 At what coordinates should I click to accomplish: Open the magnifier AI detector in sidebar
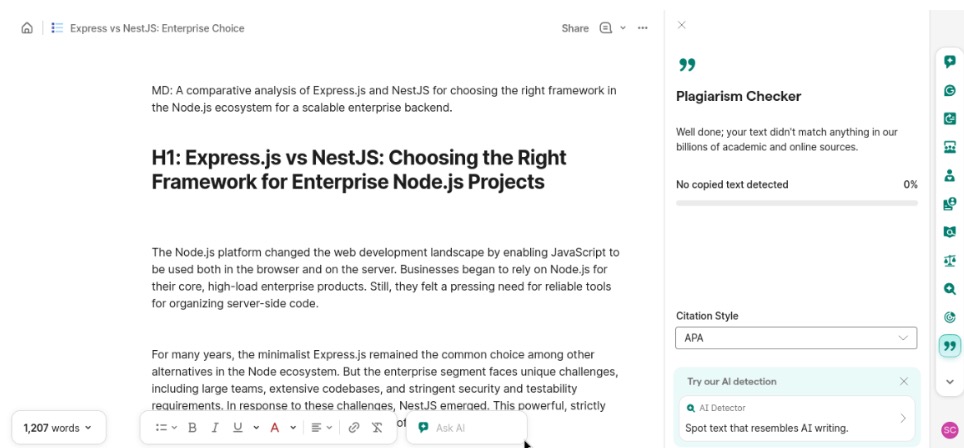[950, 289]
